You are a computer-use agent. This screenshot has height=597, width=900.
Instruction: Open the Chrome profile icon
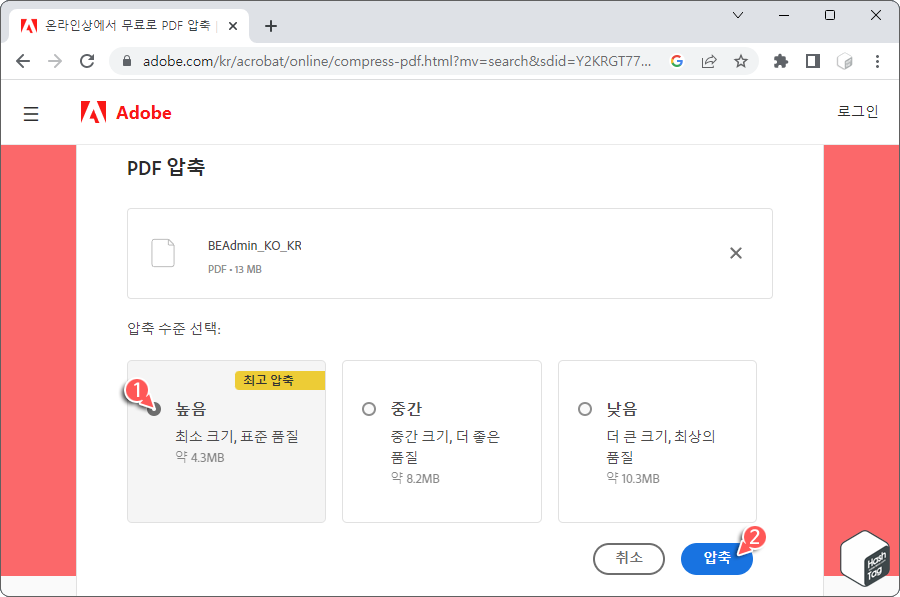(844, 61)
